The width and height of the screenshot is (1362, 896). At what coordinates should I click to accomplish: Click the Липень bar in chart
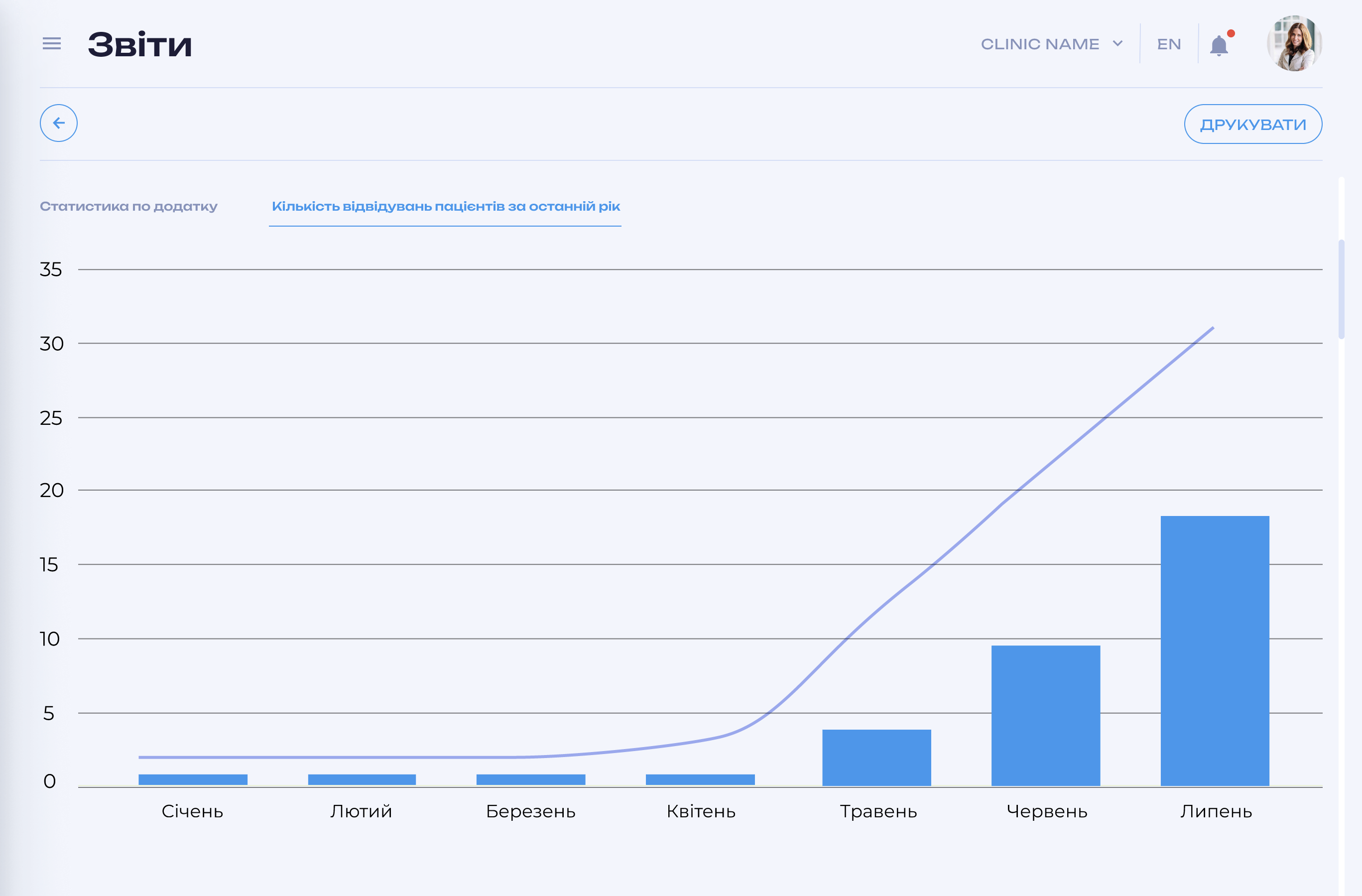click(1215, 651)
